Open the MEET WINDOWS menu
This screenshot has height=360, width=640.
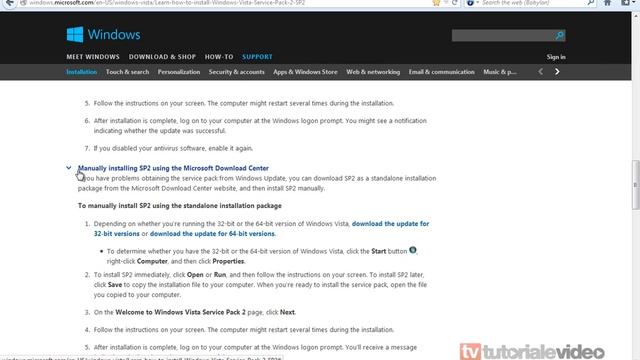(93, 57)
